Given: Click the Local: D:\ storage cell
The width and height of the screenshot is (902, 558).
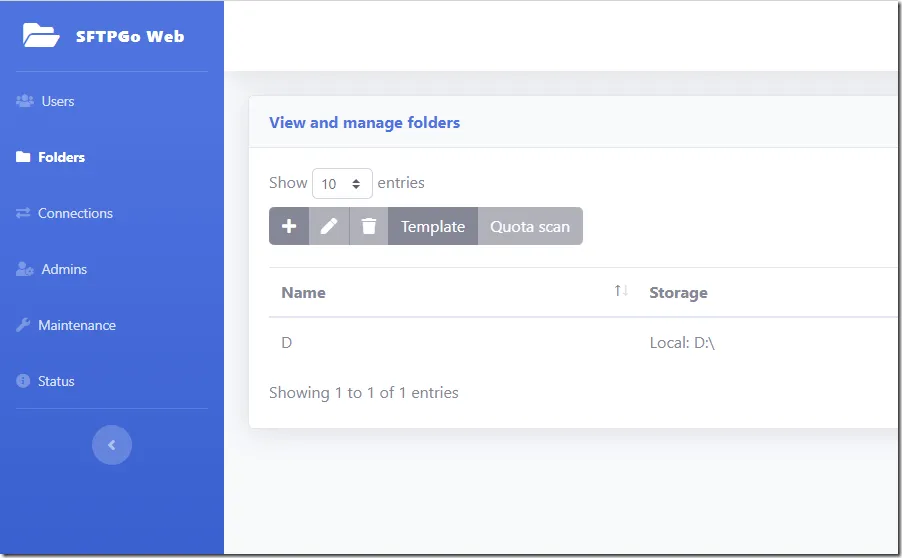Looking at the screenshot, I should (x=682, y=343).
